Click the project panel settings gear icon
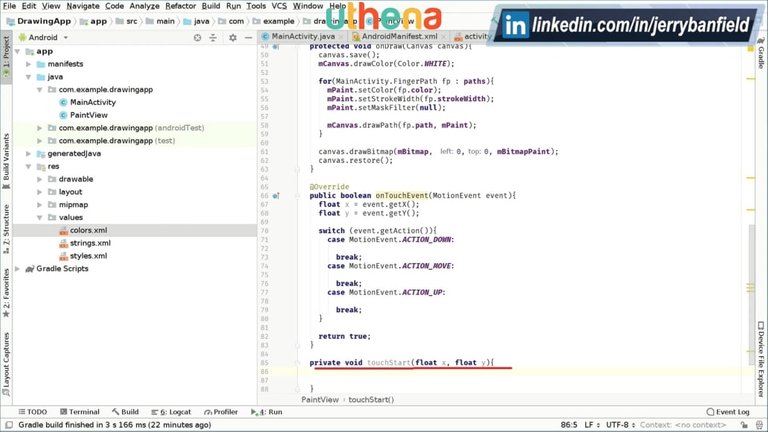This screenshot has height=432, width=768. click(x=235, y=37)
